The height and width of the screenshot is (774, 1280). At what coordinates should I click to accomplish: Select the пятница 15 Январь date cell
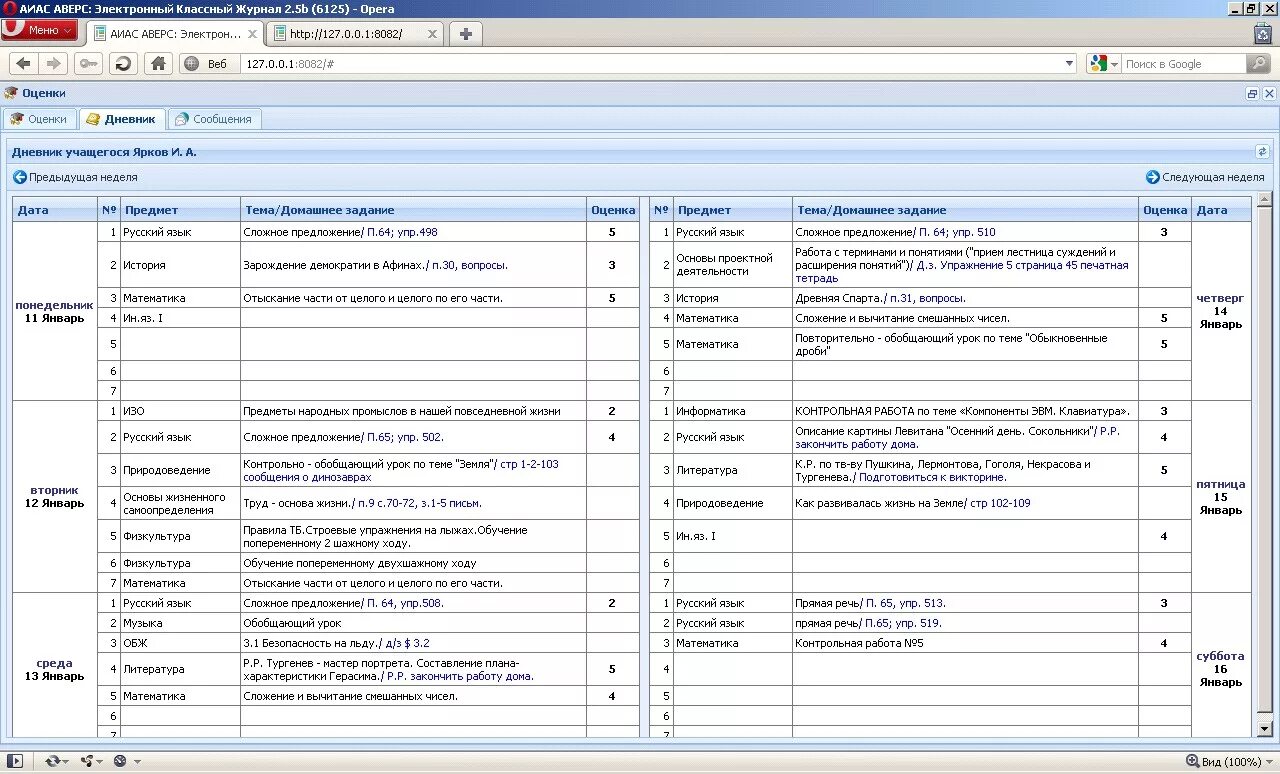pyautogui.click(x=1220, y=497)
